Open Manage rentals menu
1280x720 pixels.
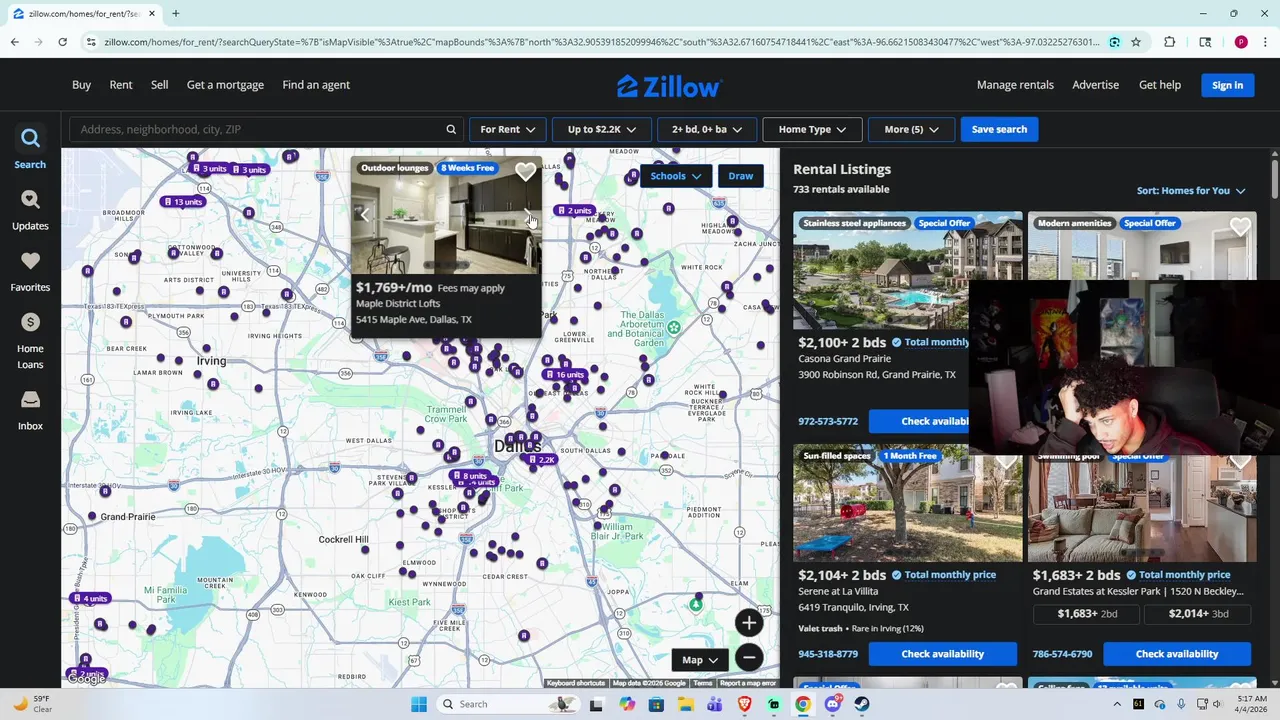coord(1015,85)
